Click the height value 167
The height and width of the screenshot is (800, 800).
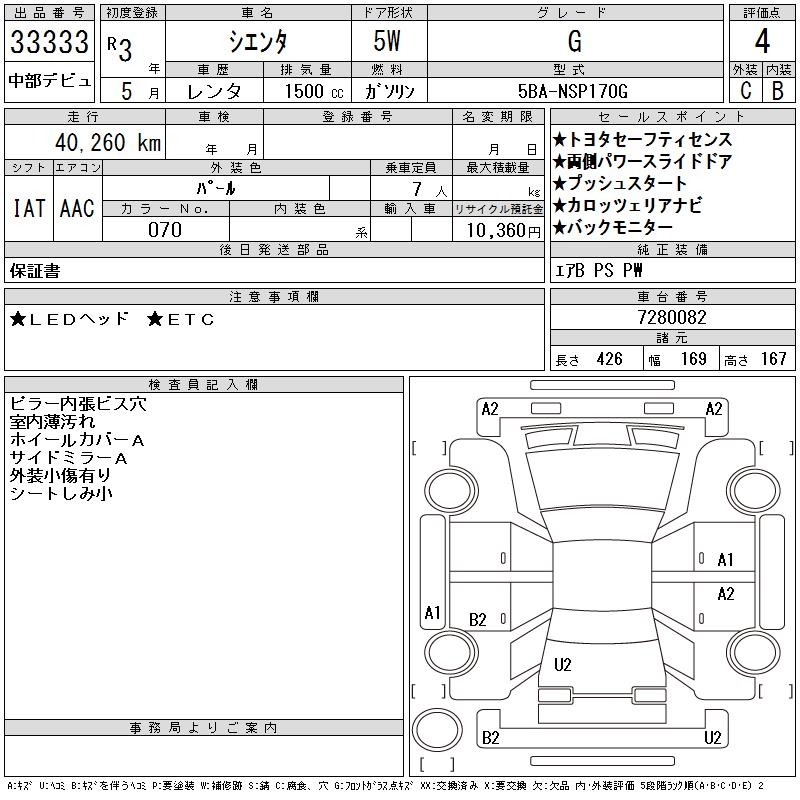coord(774,359)
